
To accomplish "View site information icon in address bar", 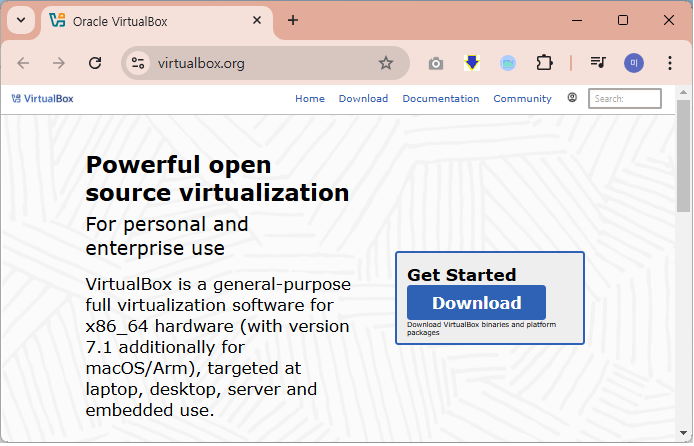I will click(138, 63).
